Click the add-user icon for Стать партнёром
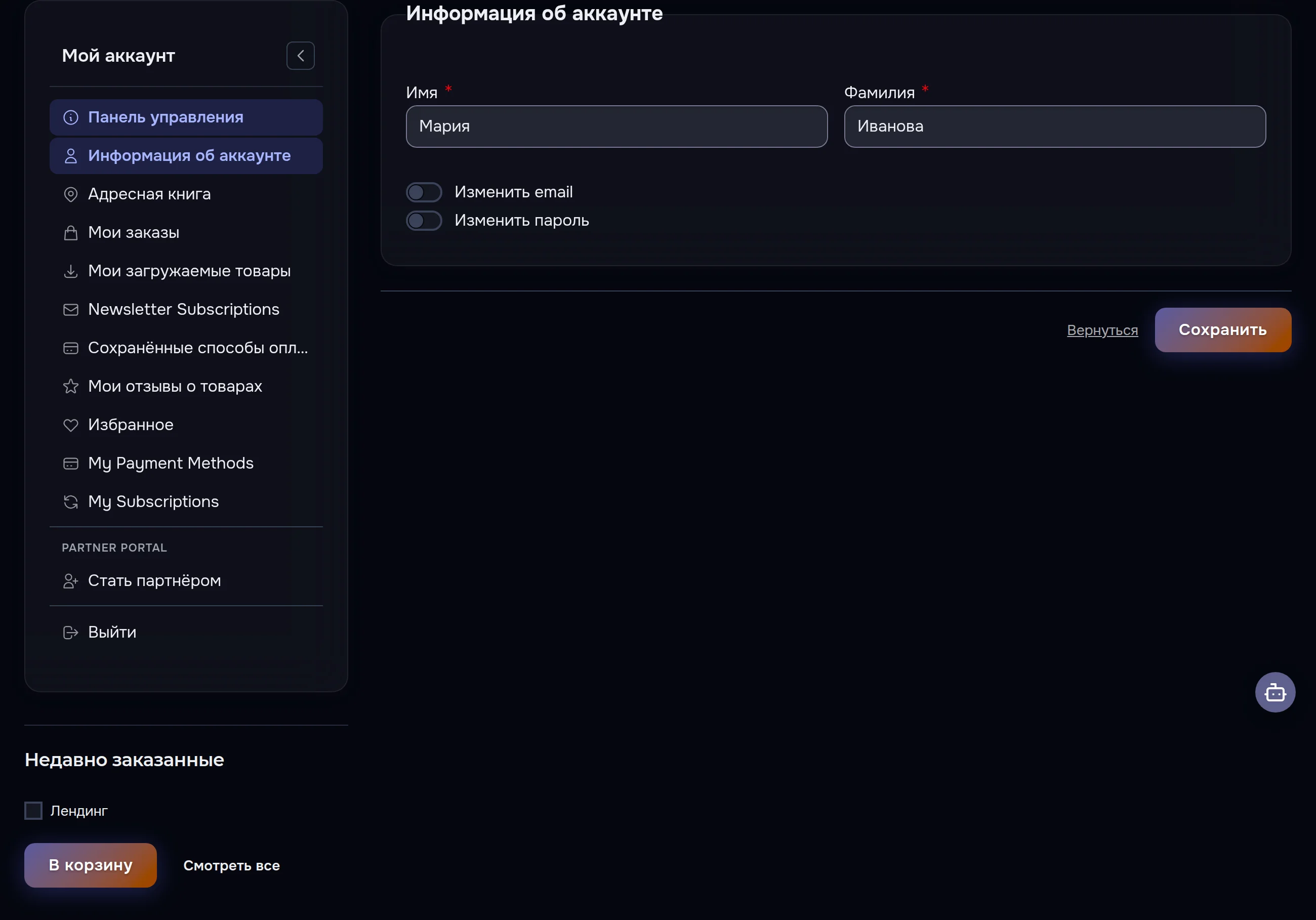Viewport: 1316px width, 920px height. (x=70, y=580)
